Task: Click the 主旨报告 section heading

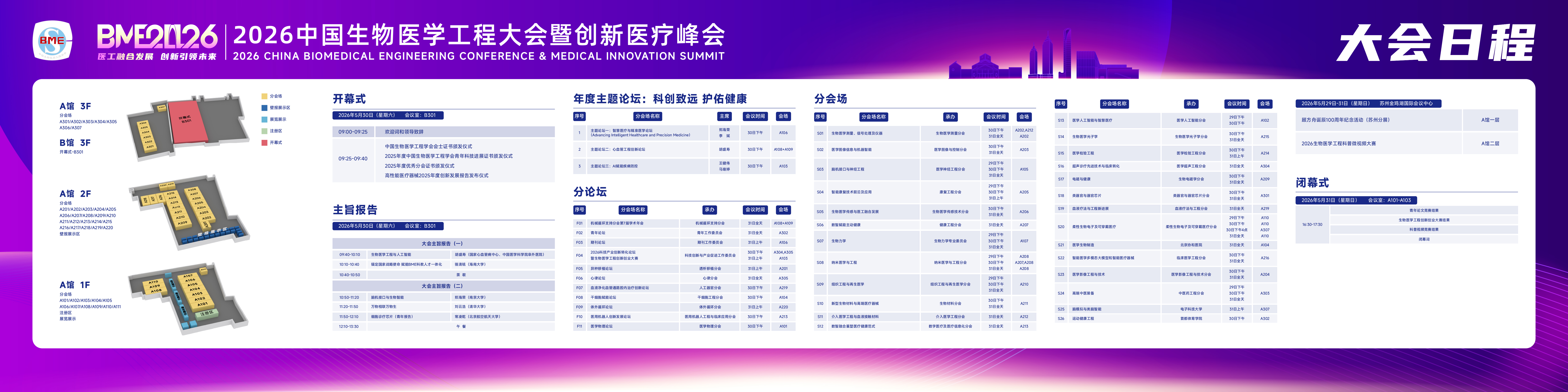Action: (x=355, y=210)
